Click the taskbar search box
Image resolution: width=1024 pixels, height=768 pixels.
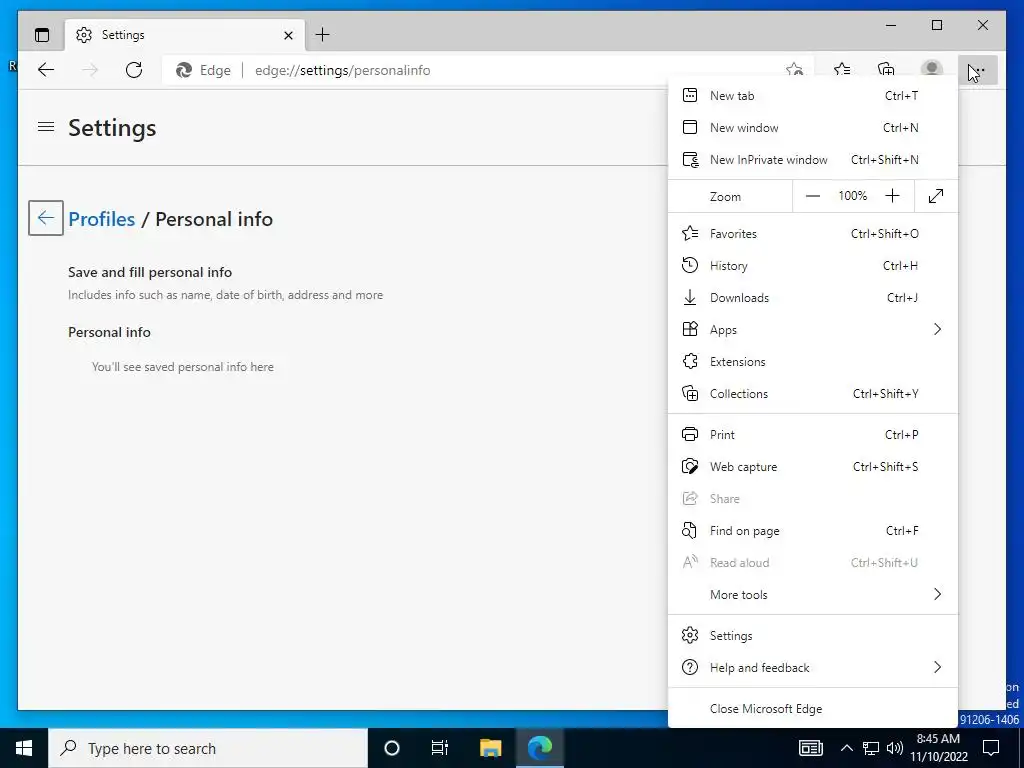(x=208, y=748)
